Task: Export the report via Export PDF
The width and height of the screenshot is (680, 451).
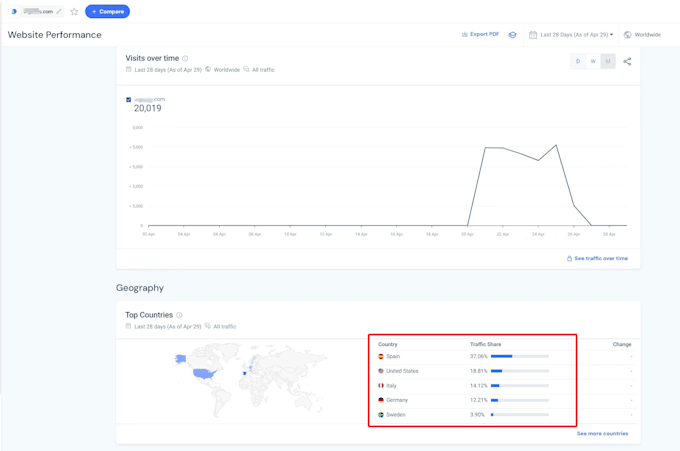Action: pos(481,34)
